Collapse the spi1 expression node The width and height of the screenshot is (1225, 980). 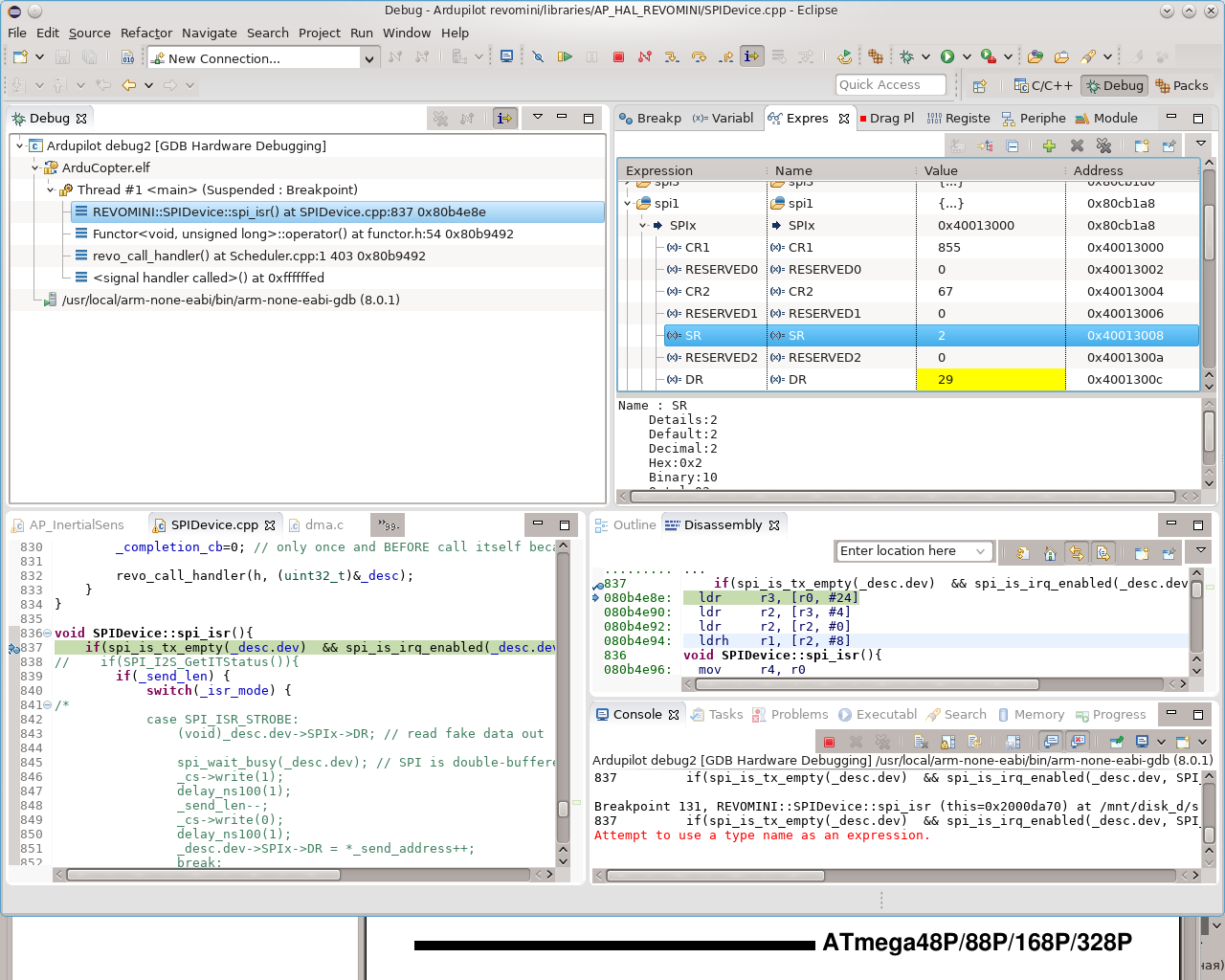(x=628, y=203)
